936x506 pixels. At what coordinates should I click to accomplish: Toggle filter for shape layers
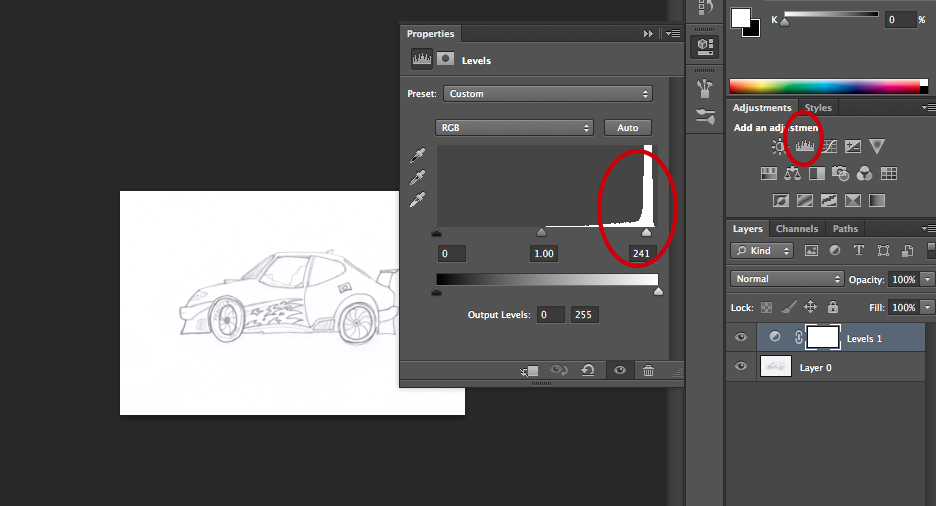[883, 251]
